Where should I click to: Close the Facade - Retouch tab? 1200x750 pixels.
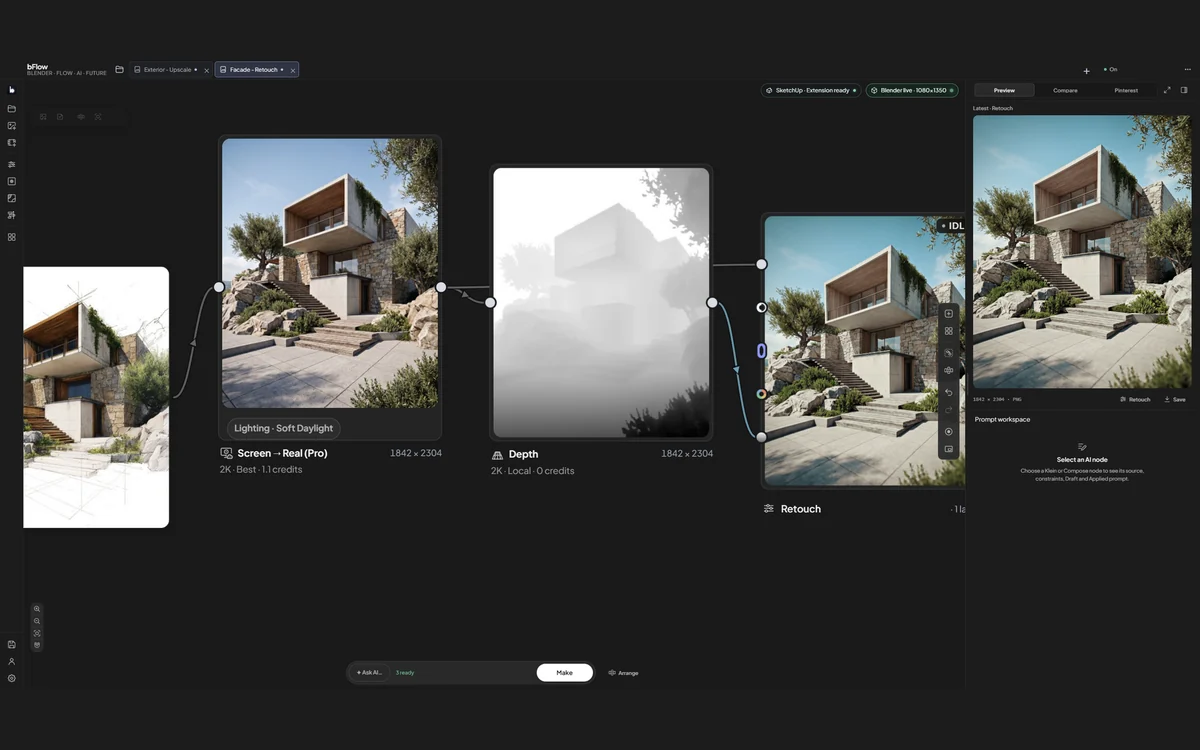[x=293, y=71]
